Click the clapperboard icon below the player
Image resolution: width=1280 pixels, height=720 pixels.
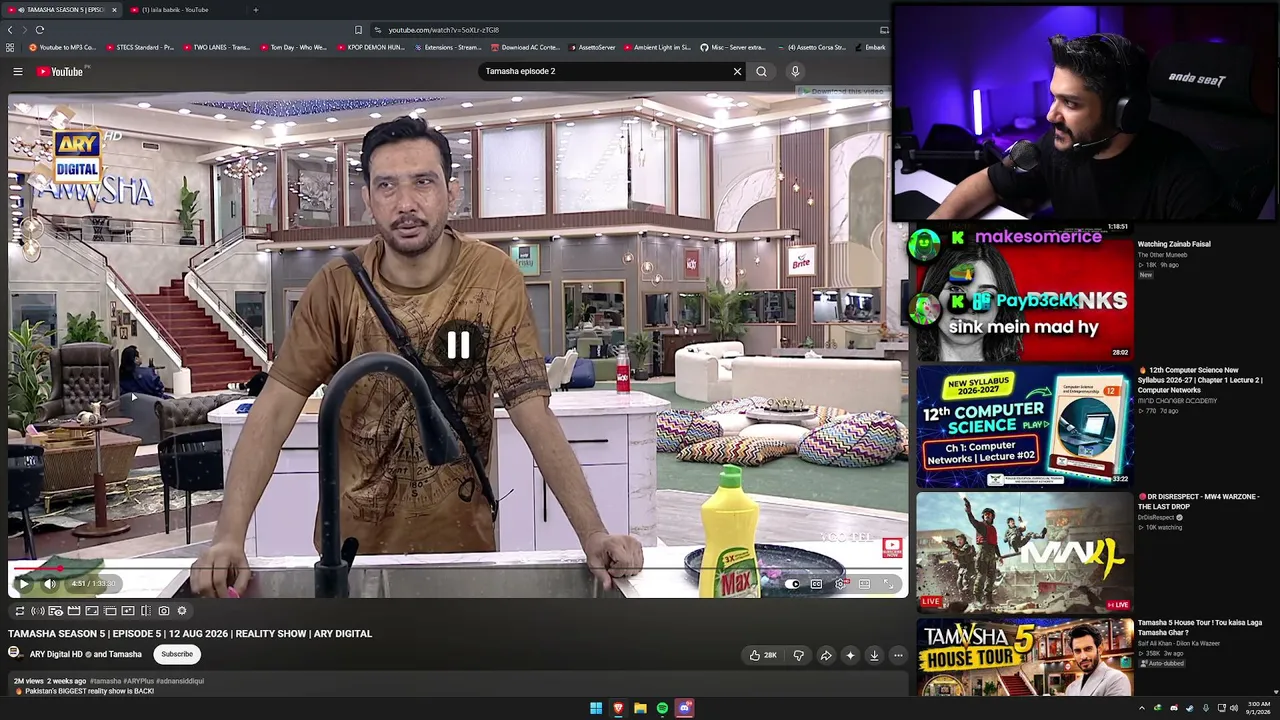pyautogui.click(x=73, y=611)
